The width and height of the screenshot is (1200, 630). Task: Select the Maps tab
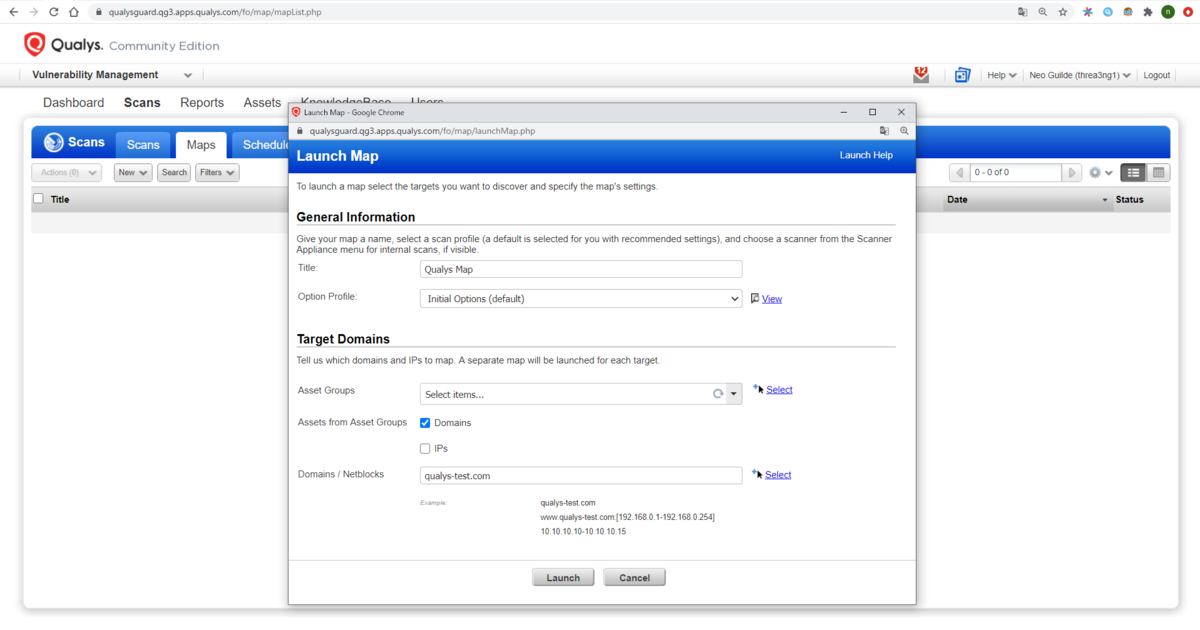(x=201, y=145)
